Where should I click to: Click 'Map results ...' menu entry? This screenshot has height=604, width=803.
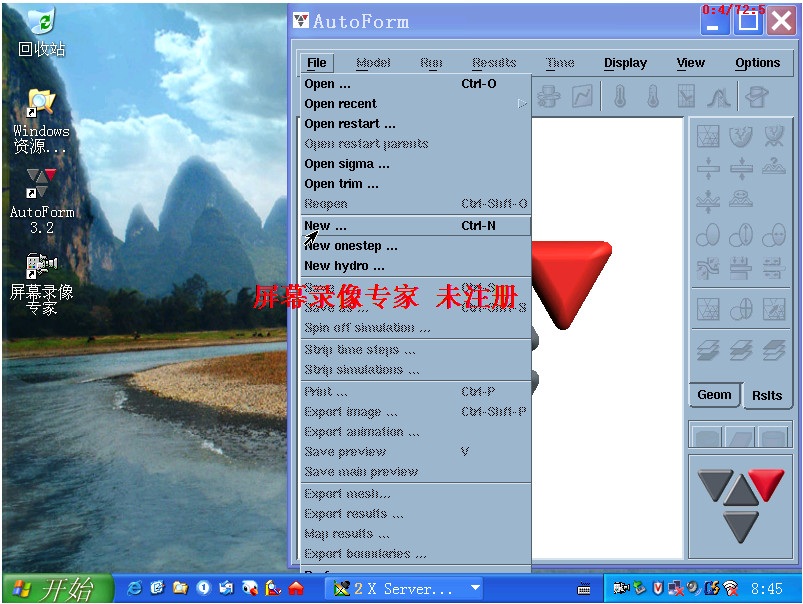415,534
